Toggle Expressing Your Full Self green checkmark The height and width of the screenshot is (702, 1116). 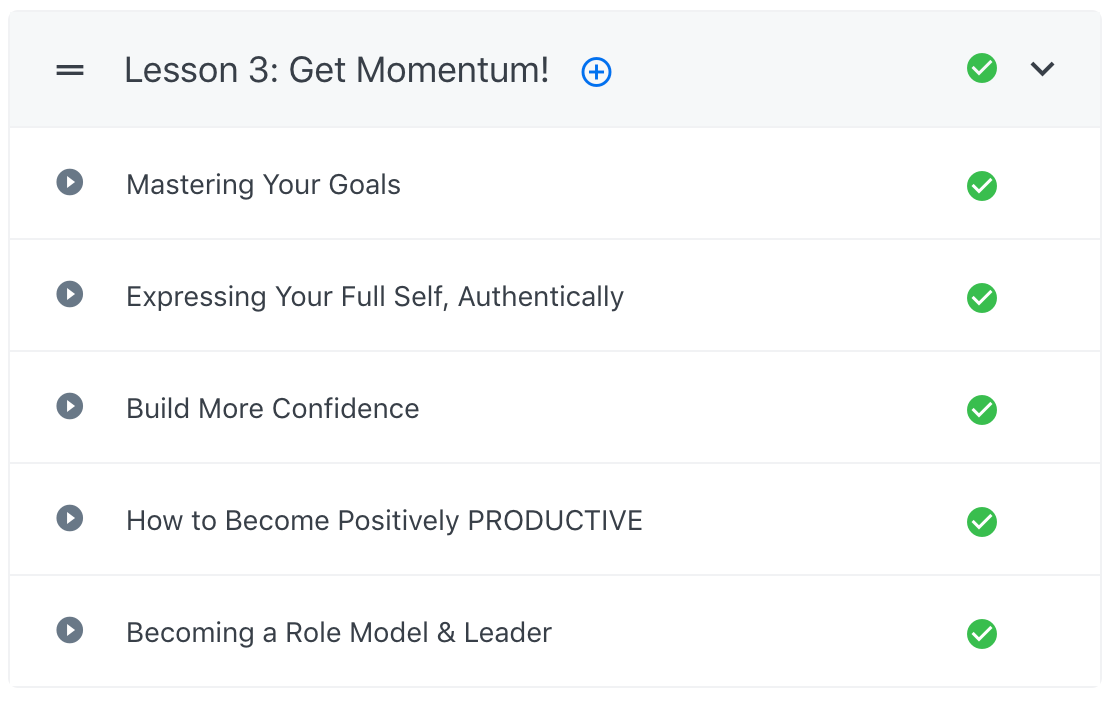pyautogui.click(x=982, y=298)
